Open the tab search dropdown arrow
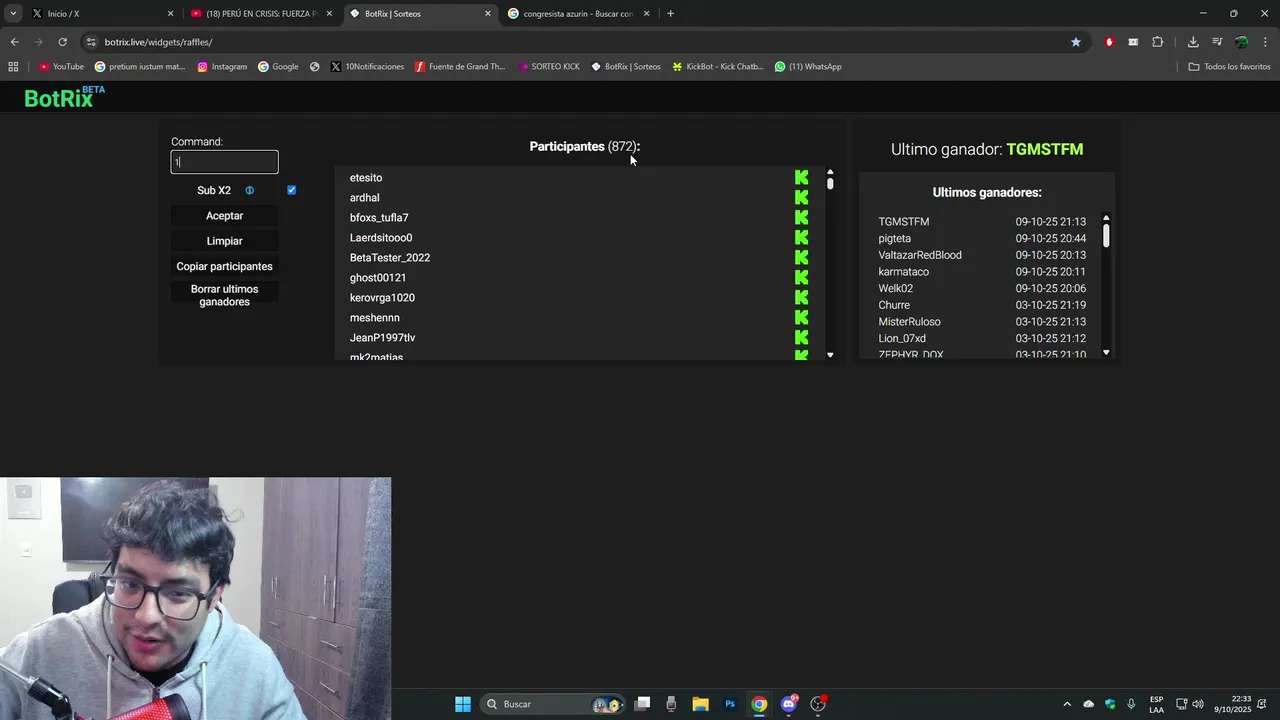Image resolution: width=1280 pixels, height=720 pixels. click(13, 14)
